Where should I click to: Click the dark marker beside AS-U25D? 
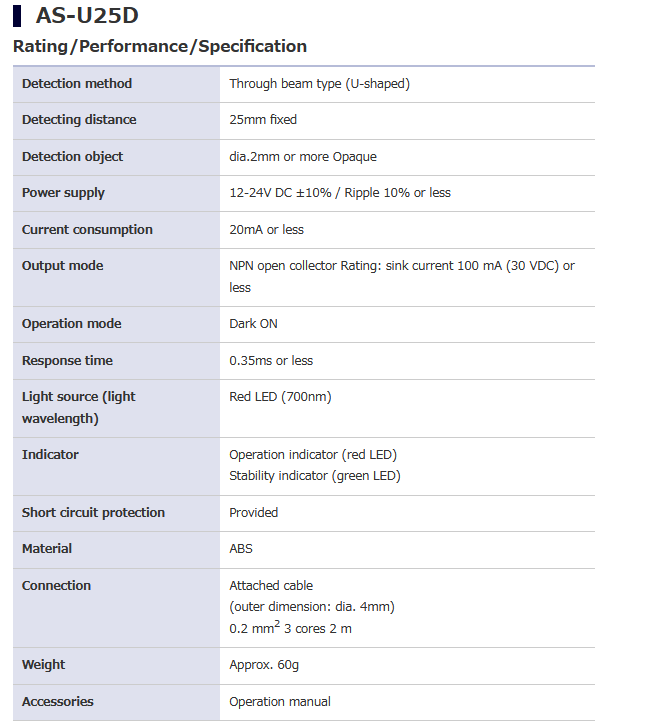click(17, 16)
